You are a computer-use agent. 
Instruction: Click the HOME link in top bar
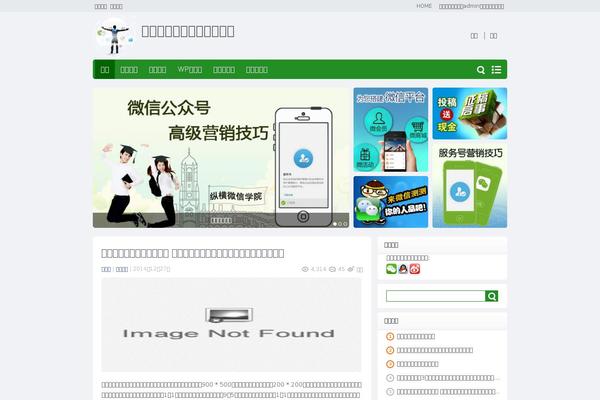tap(424, 6)
